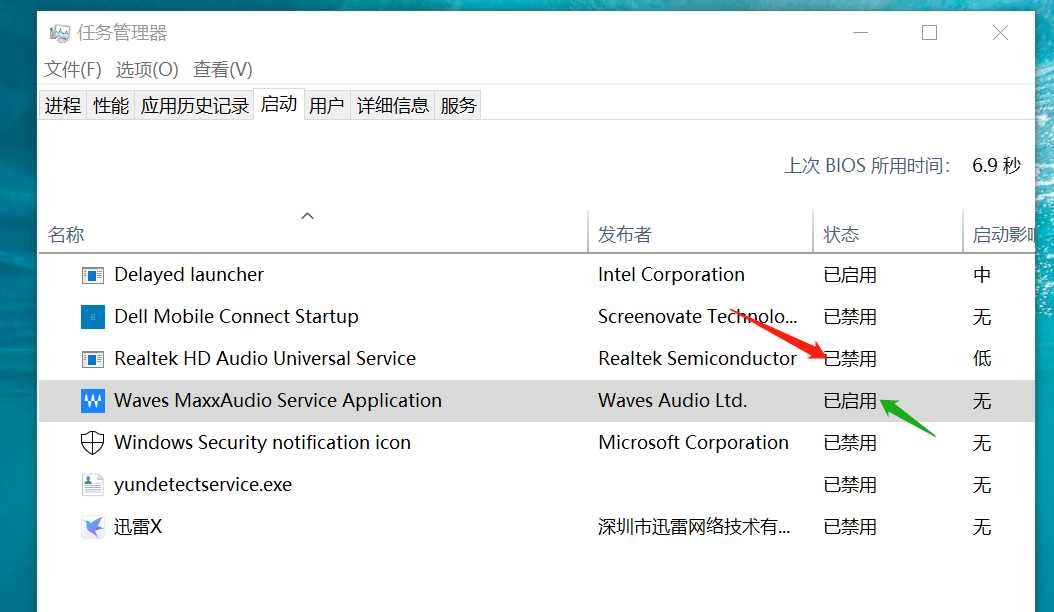
Task: Sort by the 发布者 column header
Action: point(625,235)
